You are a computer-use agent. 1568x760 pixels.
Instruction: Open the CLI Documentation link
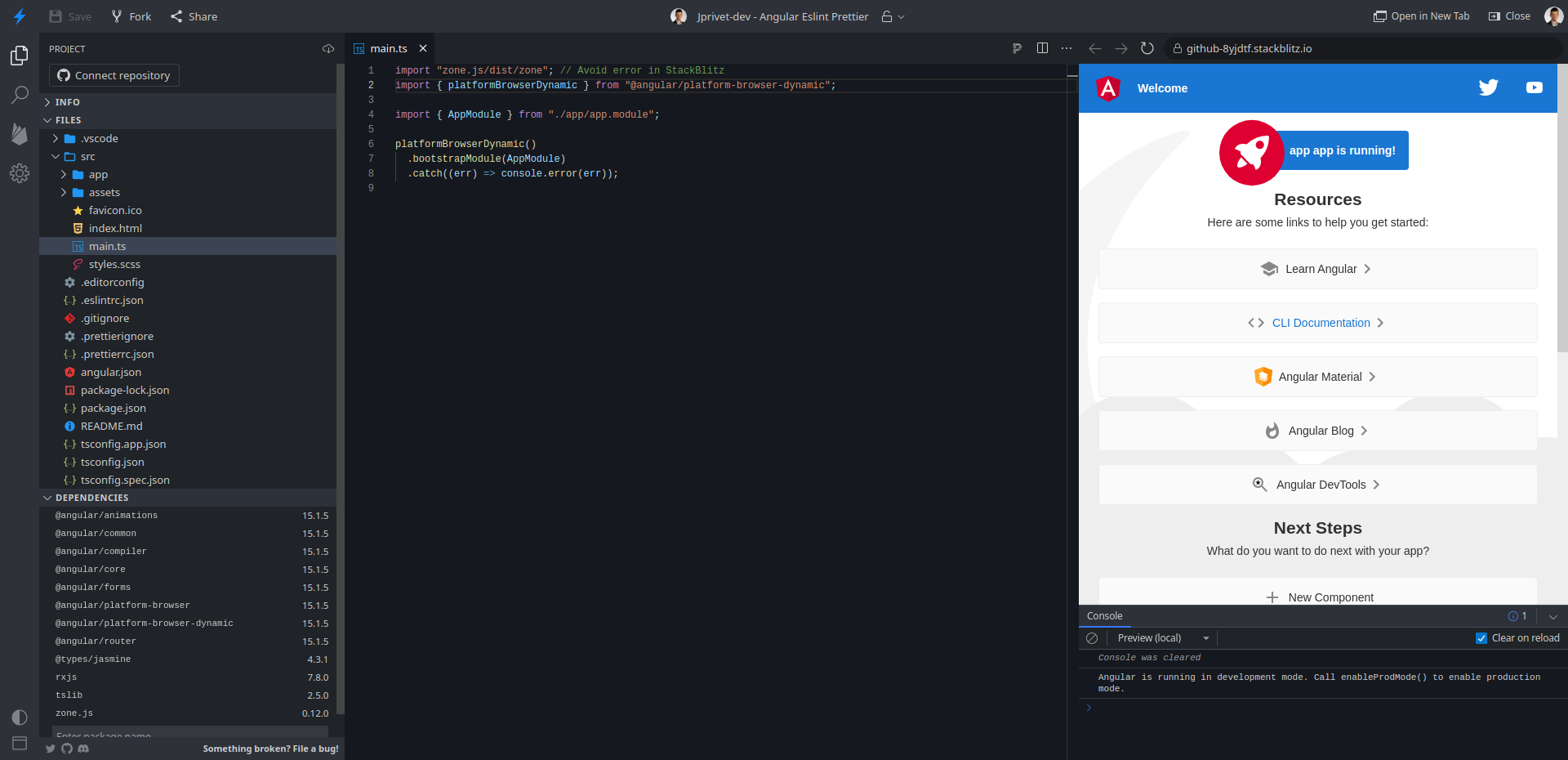coord(1317,323)
